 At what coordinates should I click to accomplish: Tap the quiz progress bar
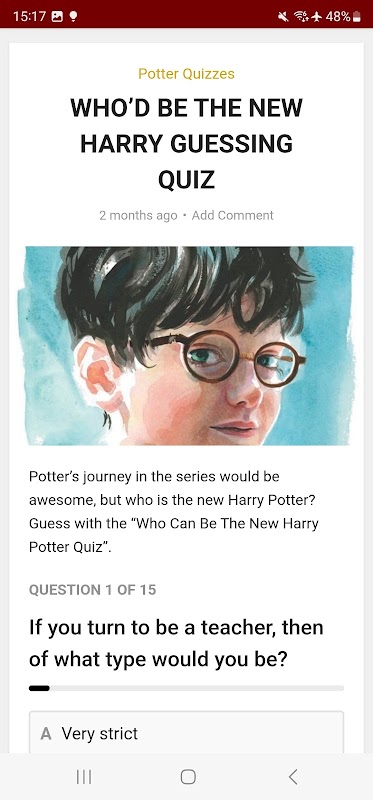[186, 688]
